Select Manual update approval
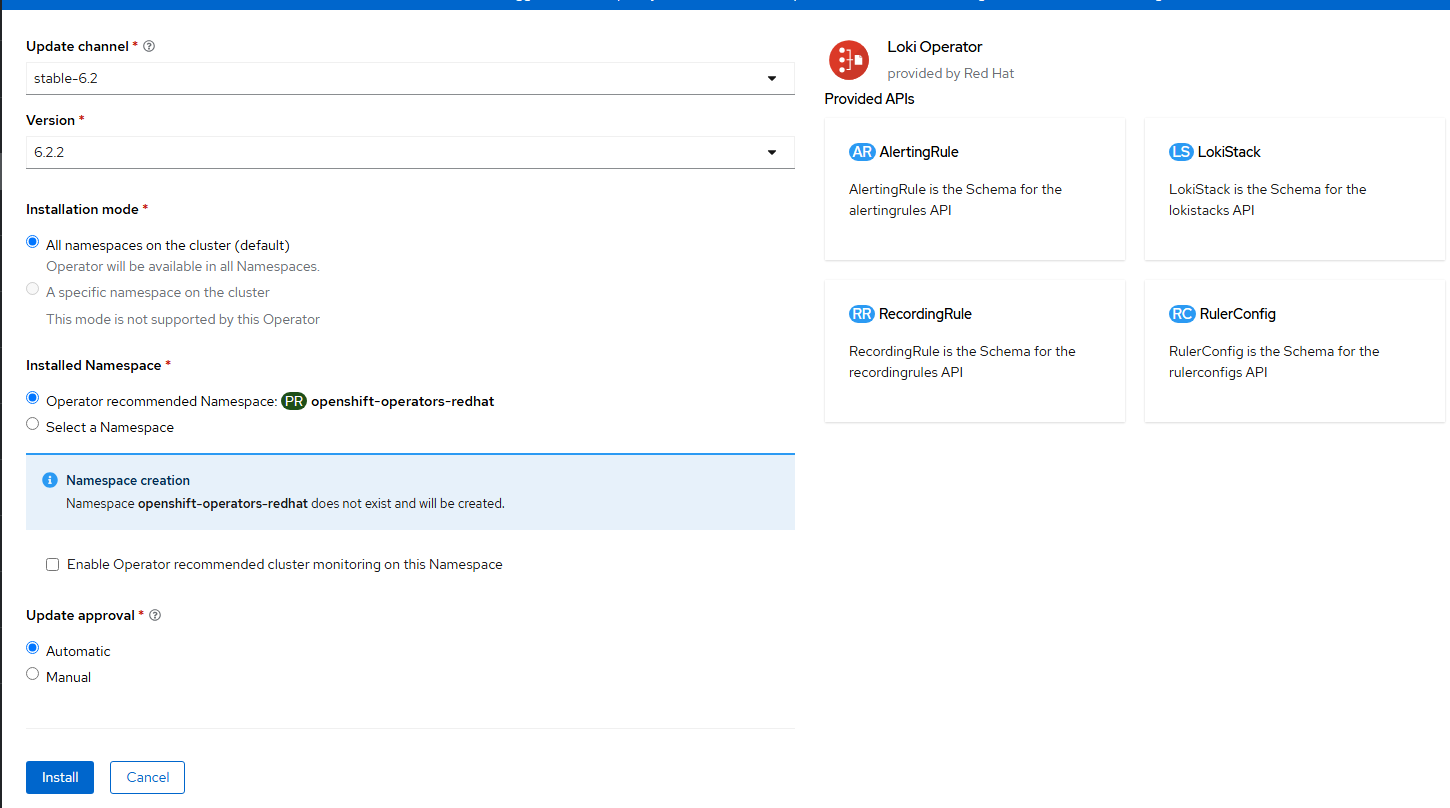 point(33,675)
